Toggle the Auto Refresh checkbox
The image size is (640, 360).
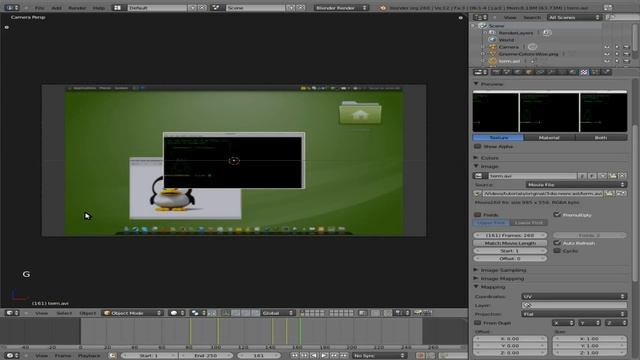pyautogui.click(x=557, y=243)
